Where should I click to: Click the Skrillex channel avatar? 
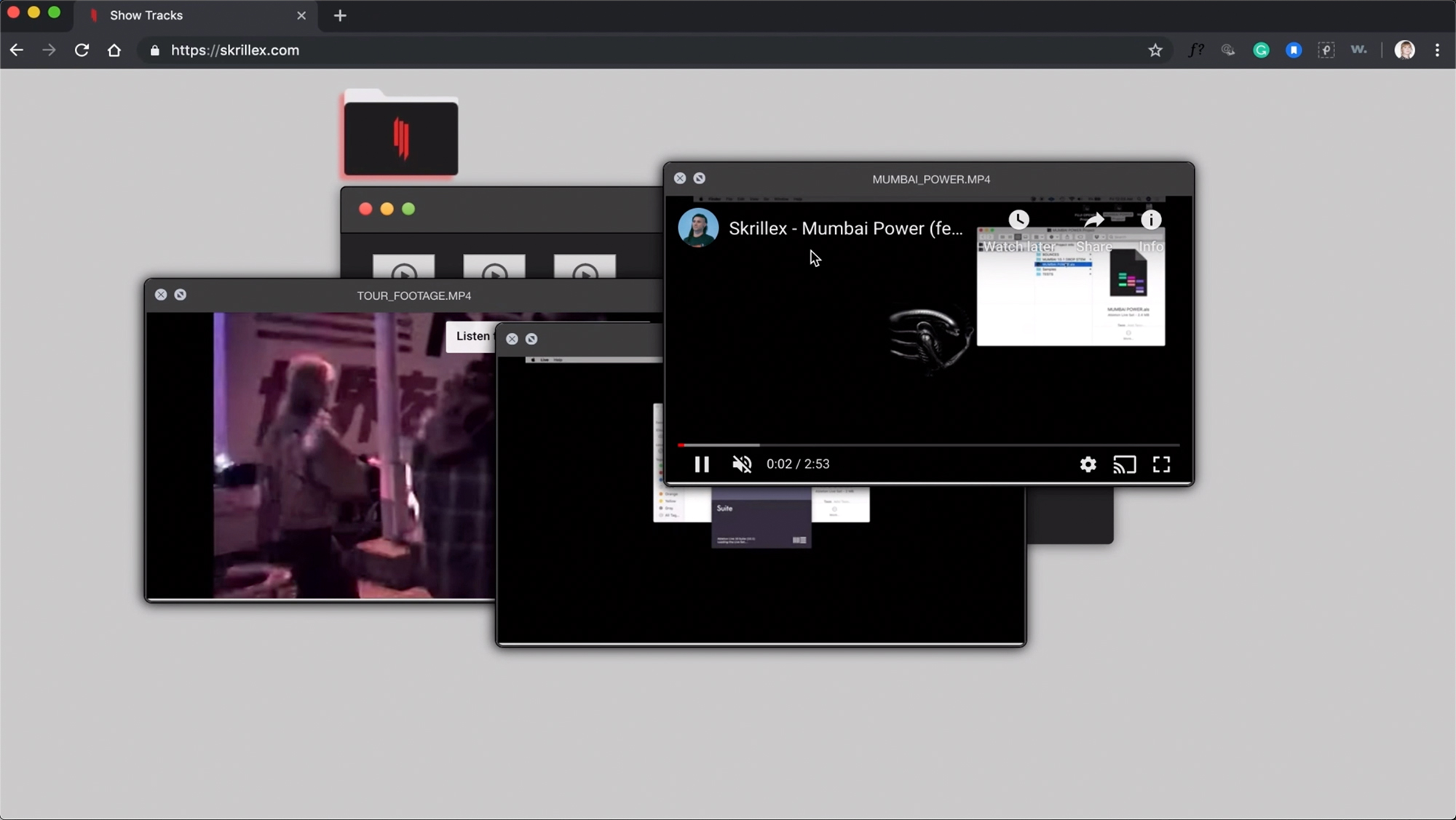(x=698, y=228)
